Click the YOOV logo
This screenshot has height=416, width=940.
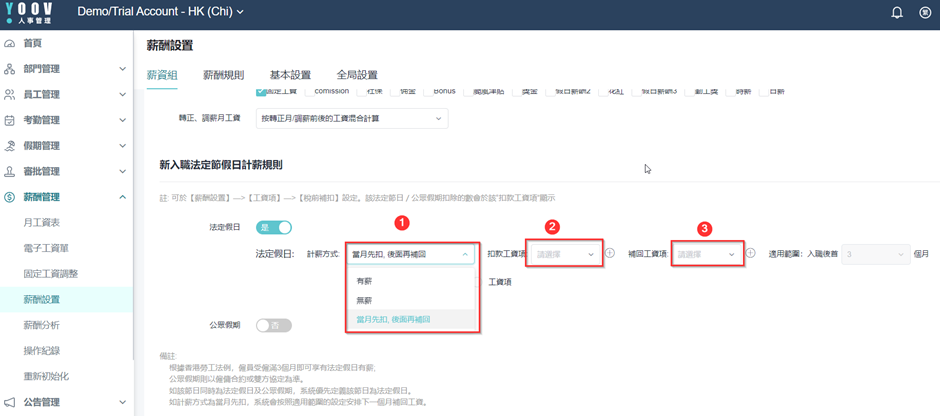[x=30, y=12]
